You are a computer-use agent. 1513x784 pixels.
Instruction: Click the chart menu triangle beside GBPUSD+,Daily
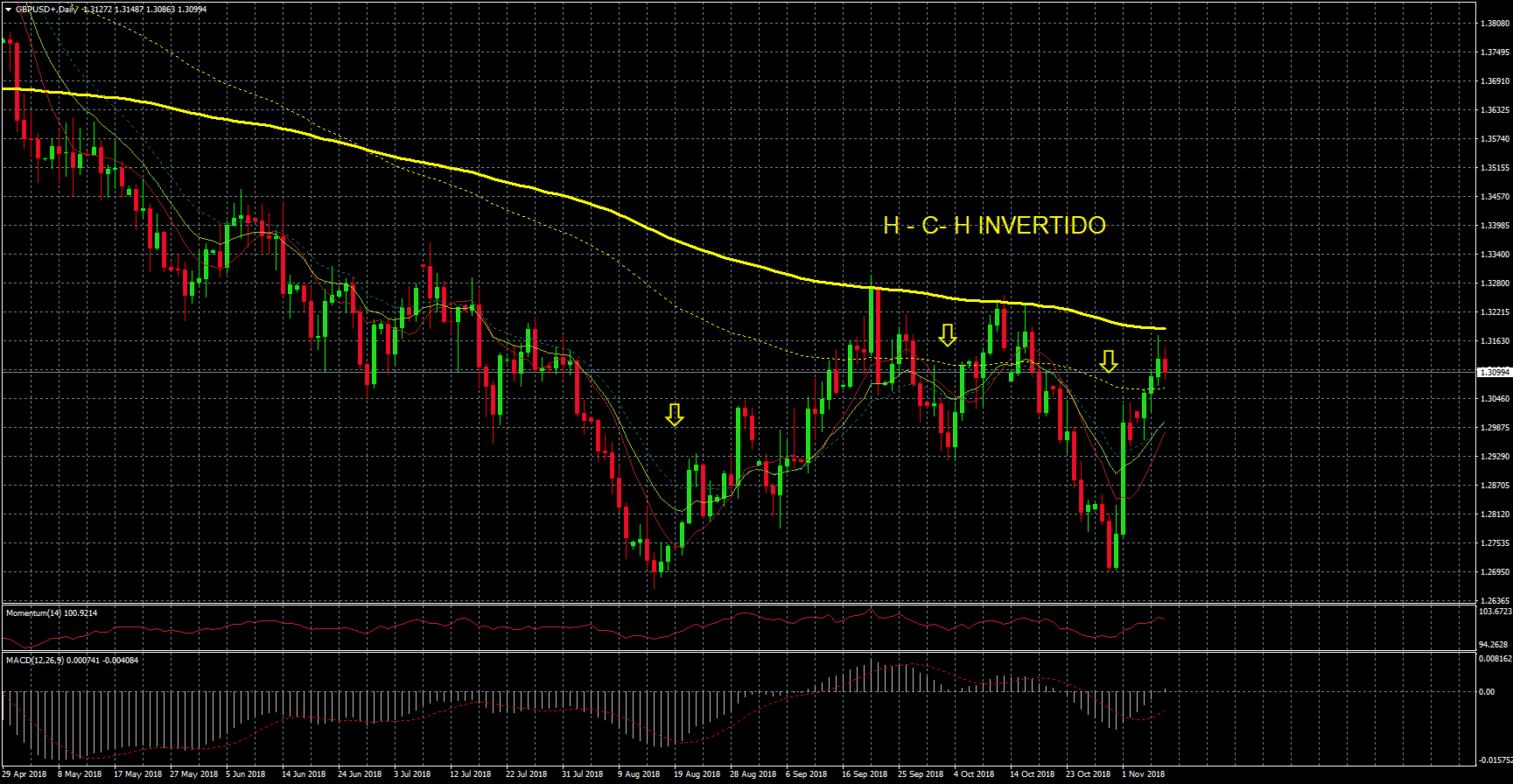[x=8, y=10]
